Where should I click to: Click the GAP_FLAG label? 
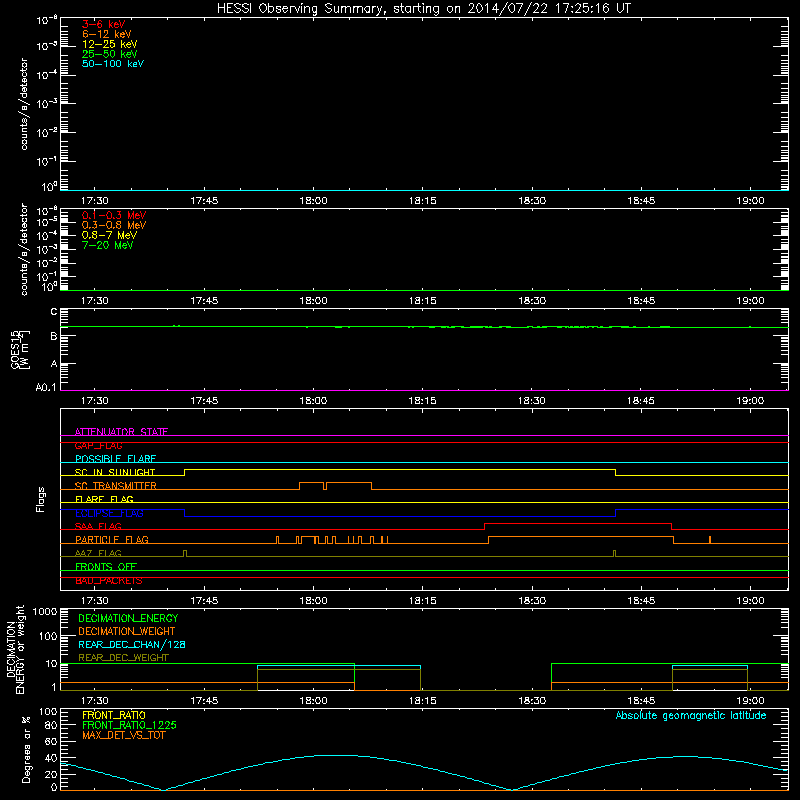tap(98, 445)
